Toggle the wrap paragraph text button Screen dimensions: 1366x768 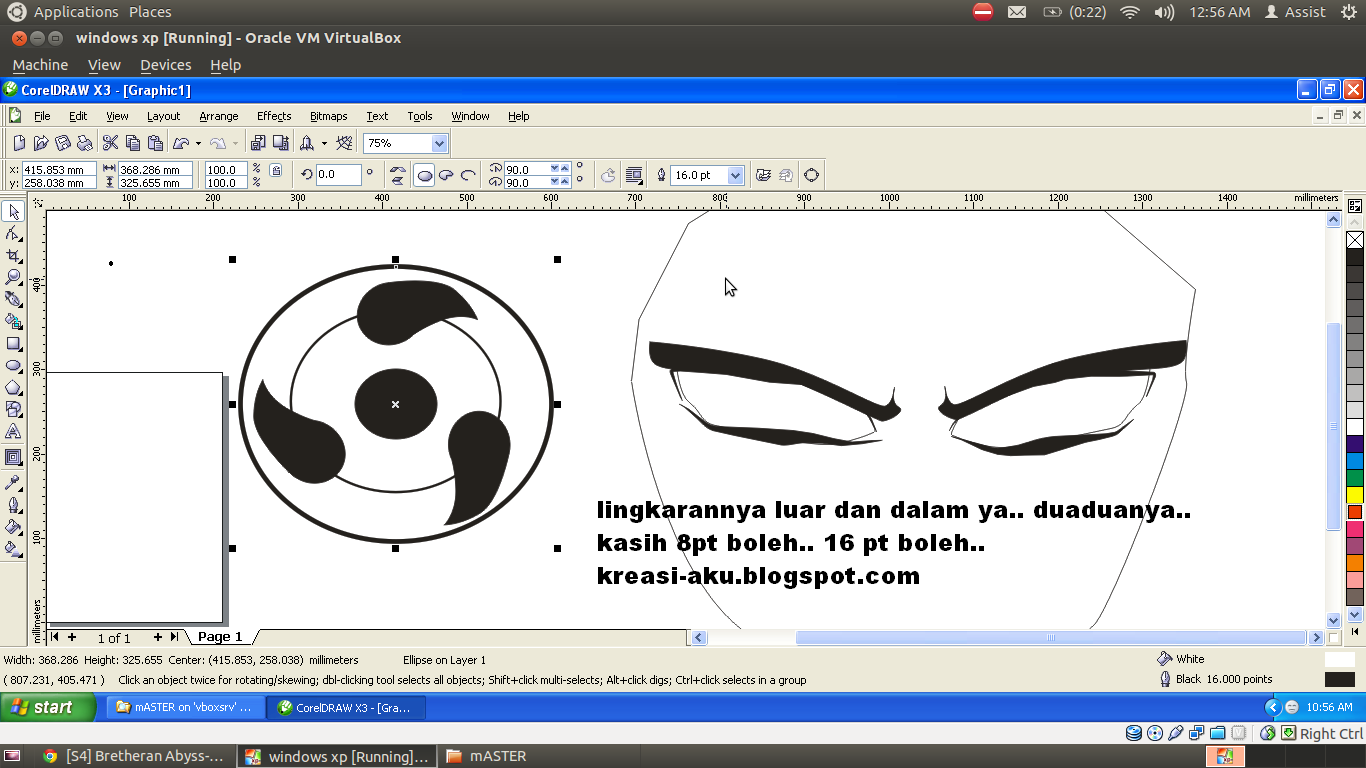point(634,175)
